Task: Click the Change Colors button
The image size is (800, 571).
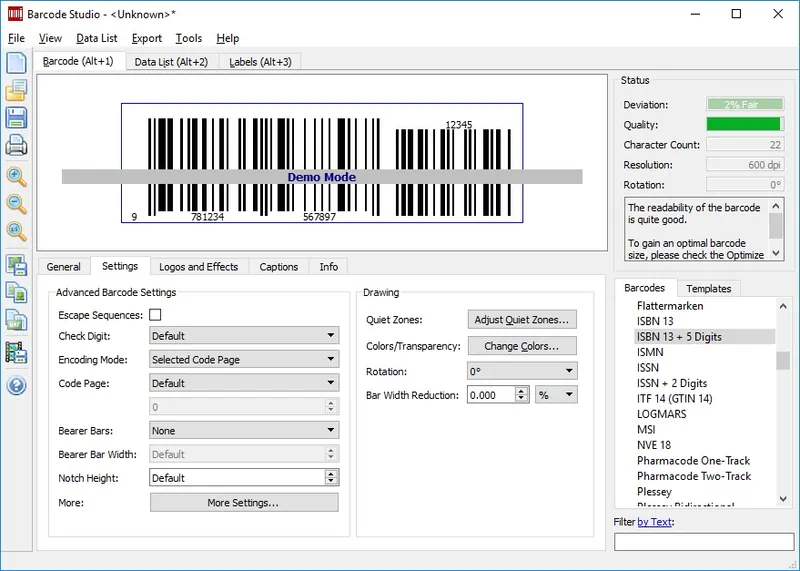Action: tap(522, 346)
